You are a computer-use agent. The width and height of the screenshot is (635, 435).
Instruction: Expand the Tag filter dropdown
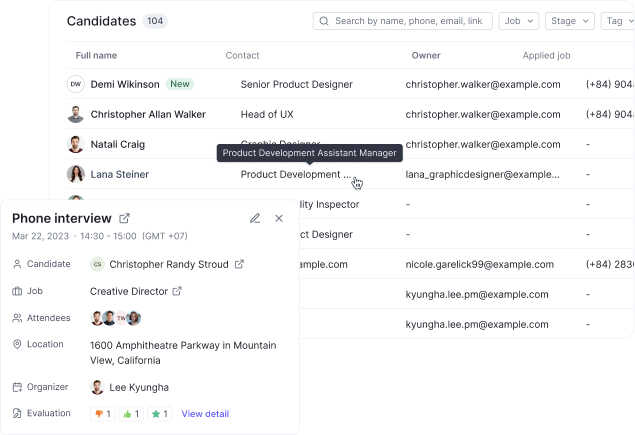point(615,20)
